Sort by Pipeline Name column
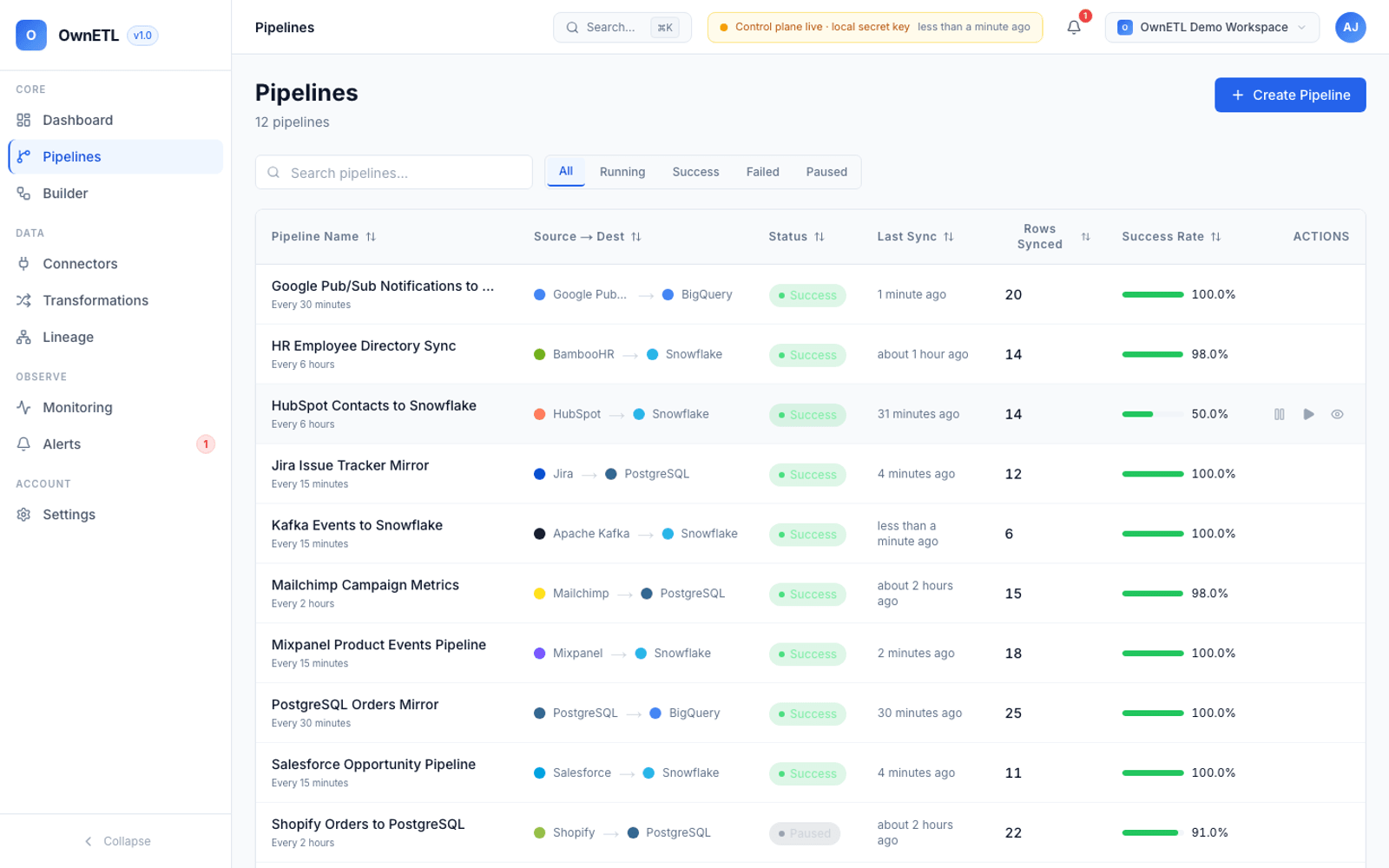 (x=324, y=237)
